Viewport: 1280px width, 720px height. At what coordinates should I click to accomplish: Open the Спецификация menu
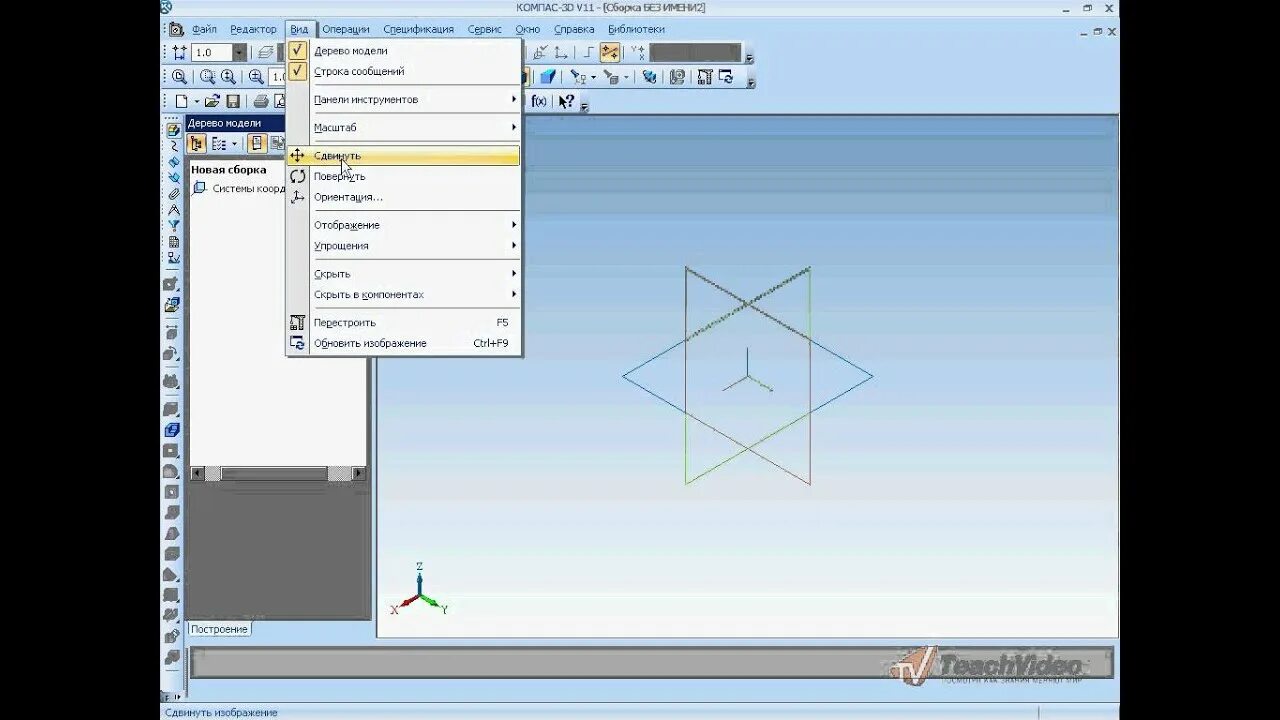pos(418,29)
